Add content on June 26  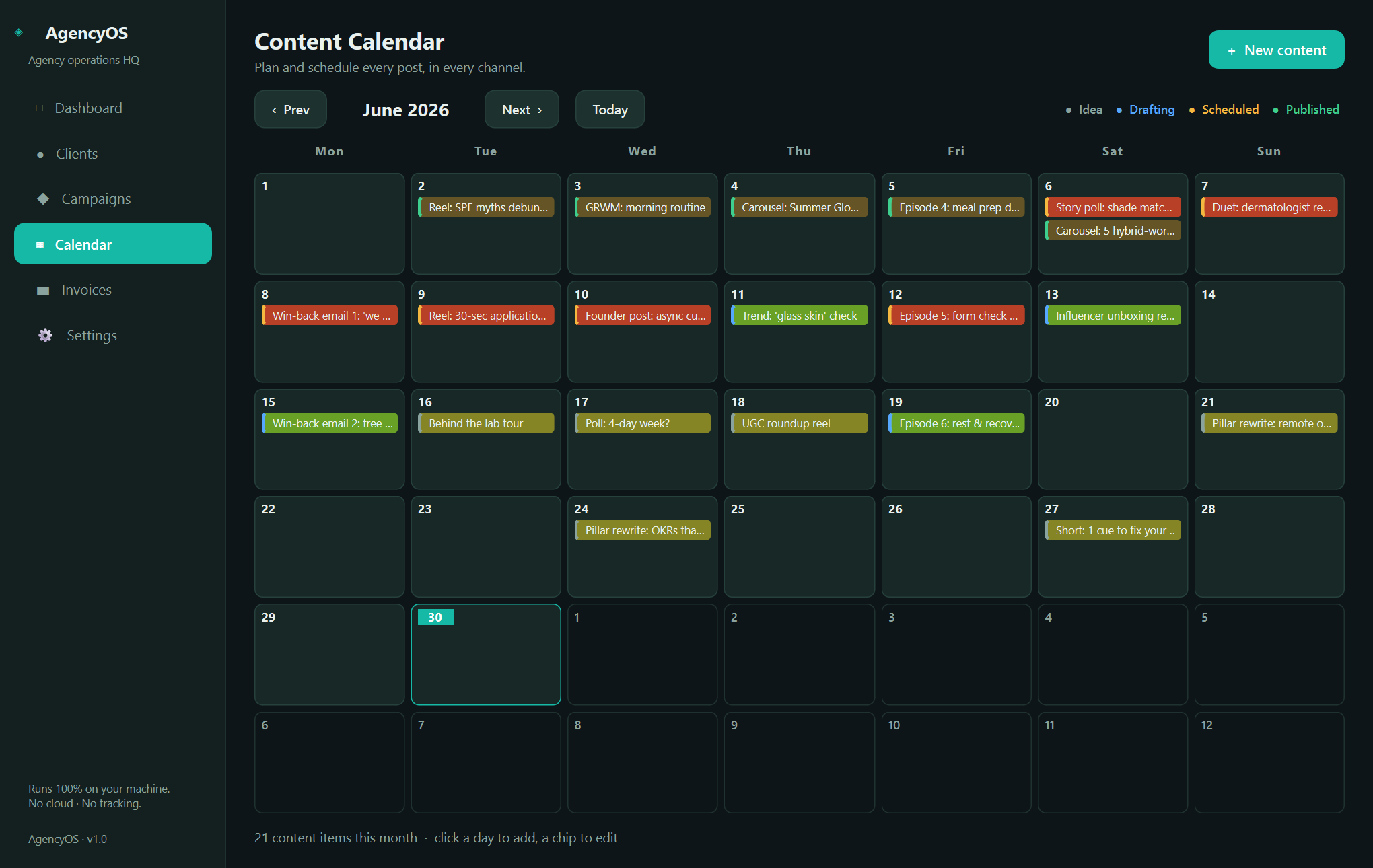coord(956,546)
